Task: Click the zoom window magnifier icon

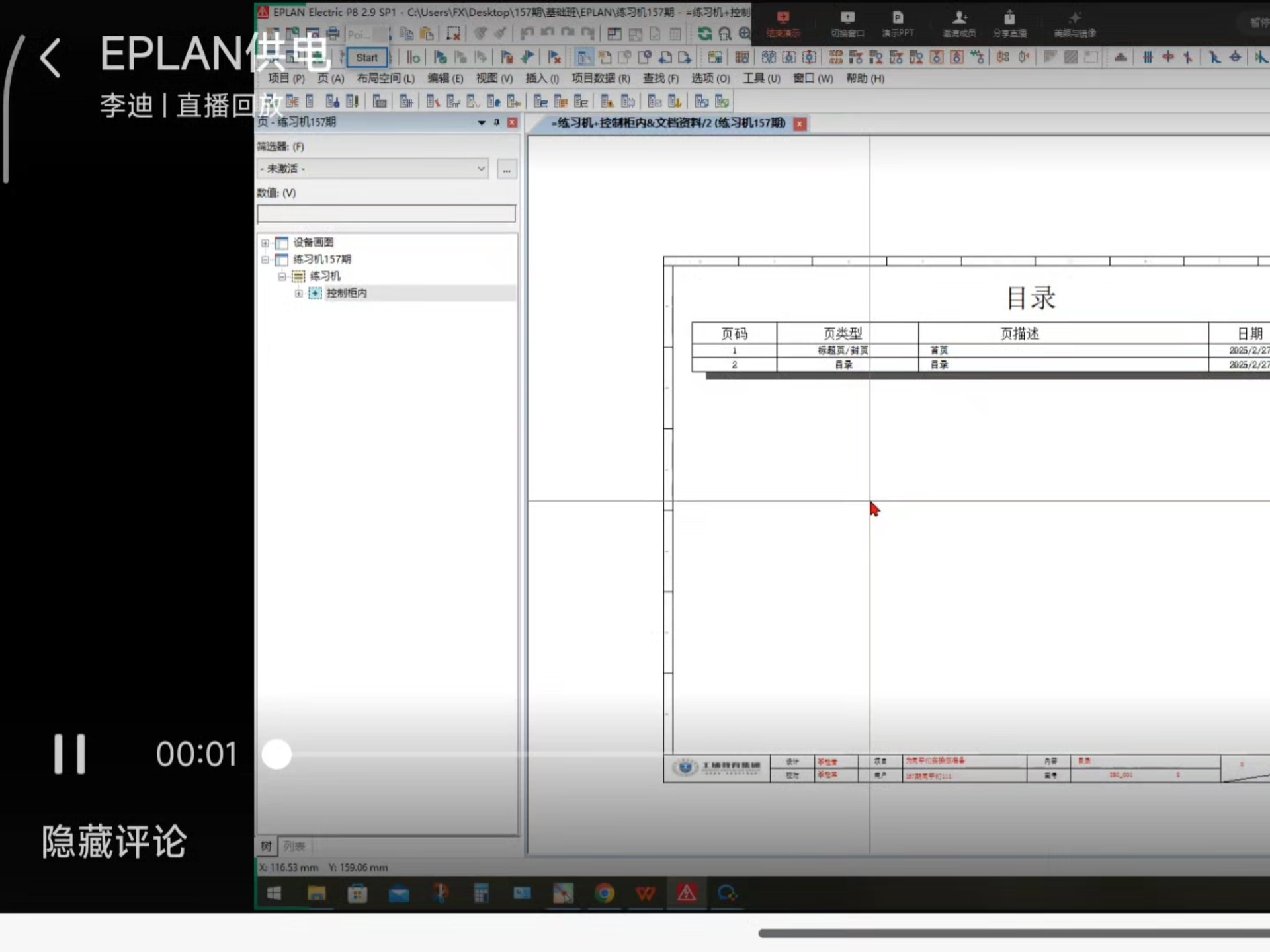Action: [x=725, y=33]
